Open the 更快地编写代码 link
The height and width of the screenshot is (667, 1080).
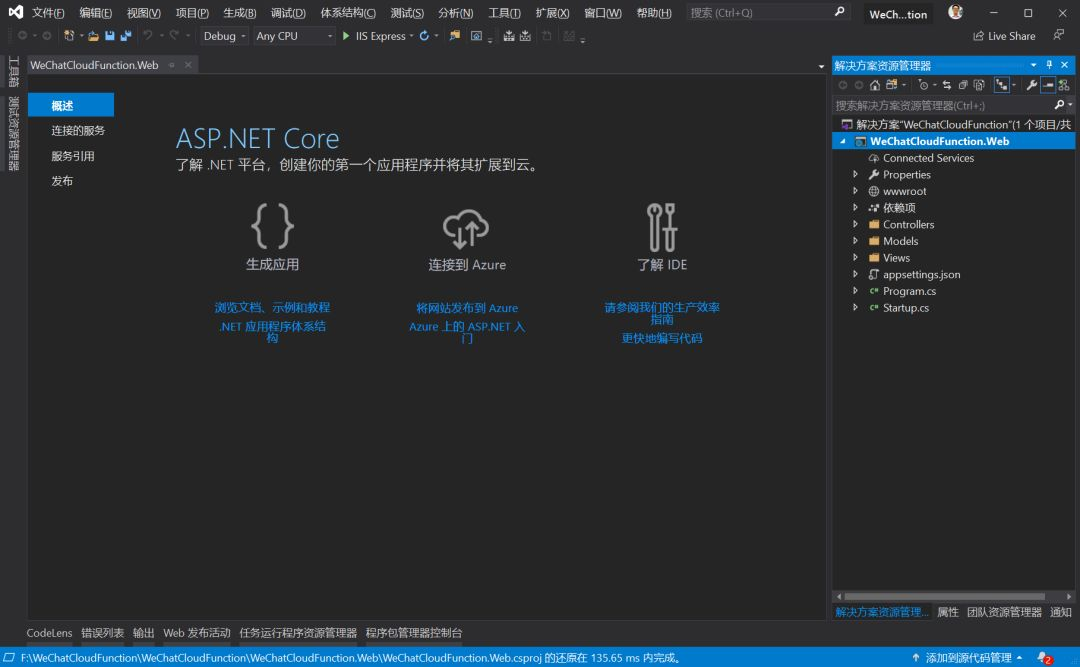[x=662, y=338]
